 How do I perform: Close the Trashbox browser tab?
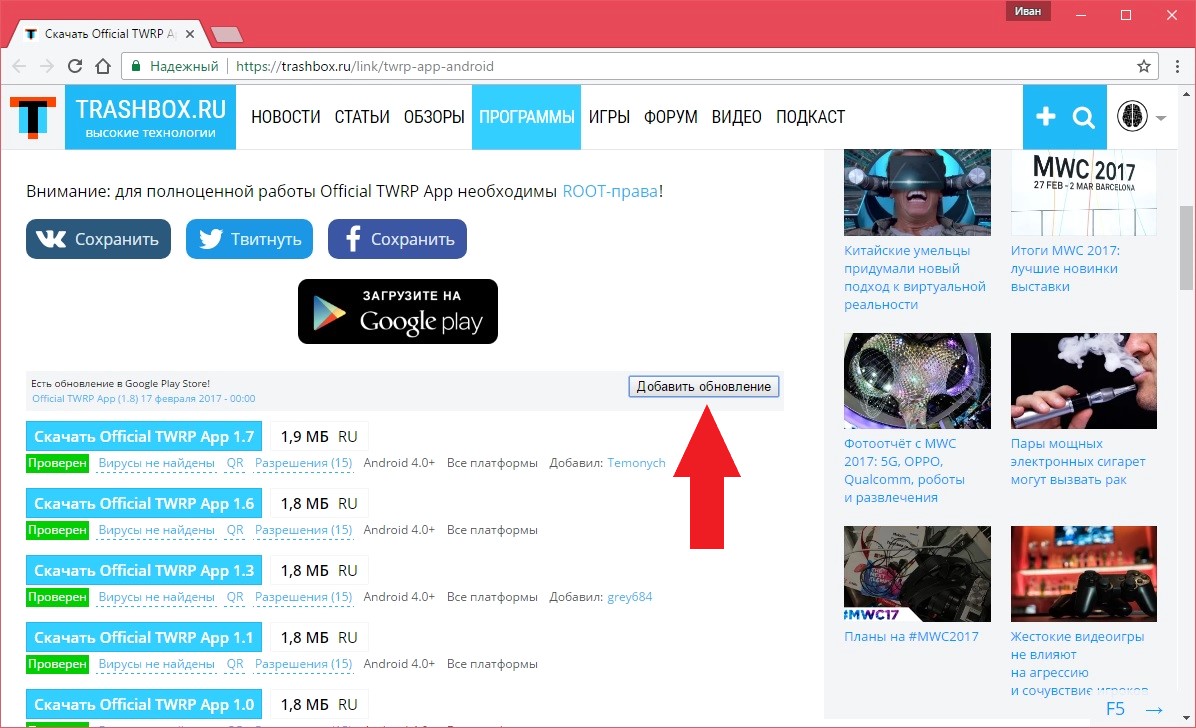(190, 34)
